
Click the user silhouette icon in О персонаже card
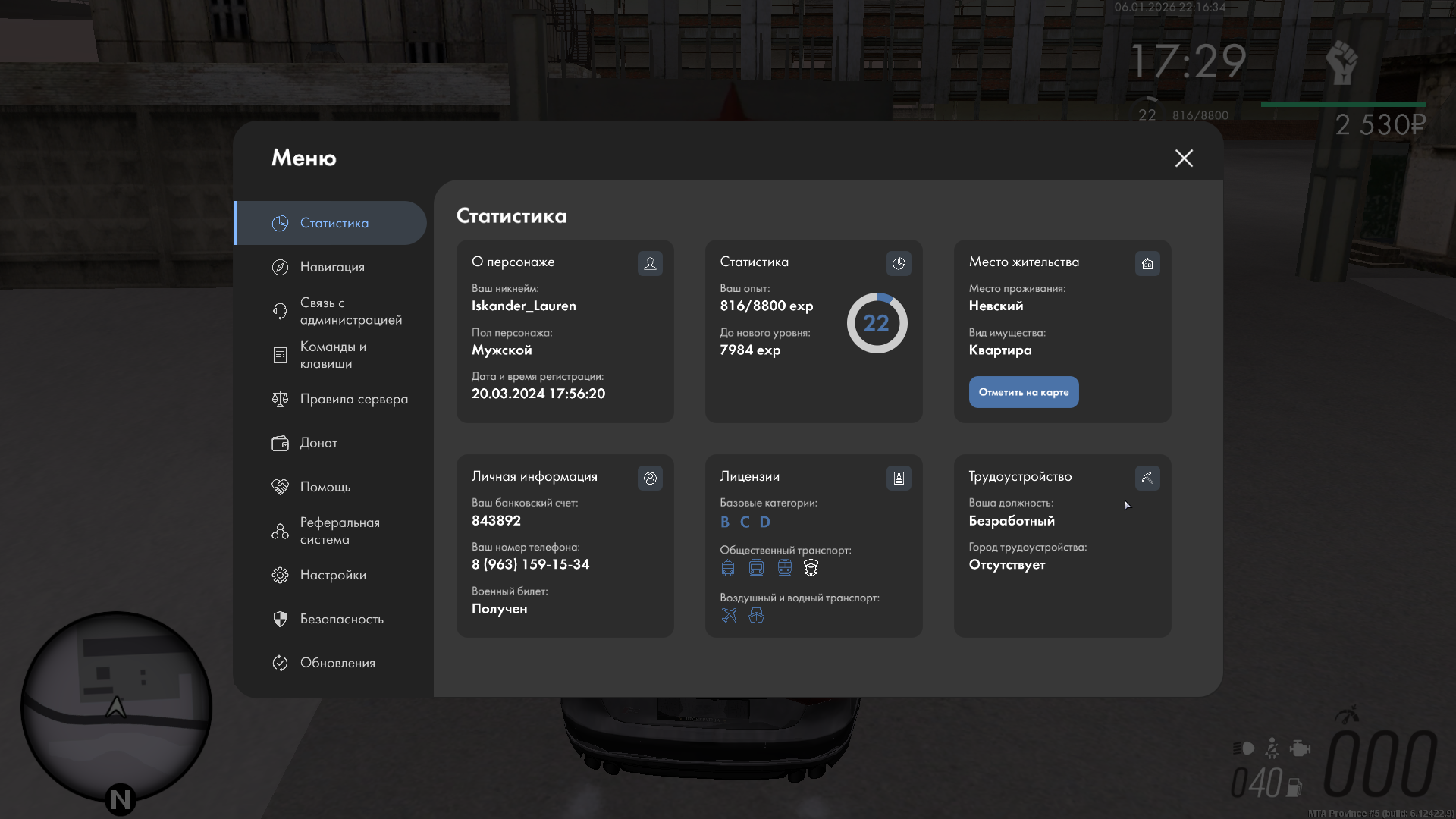click(x=650, y=264)
